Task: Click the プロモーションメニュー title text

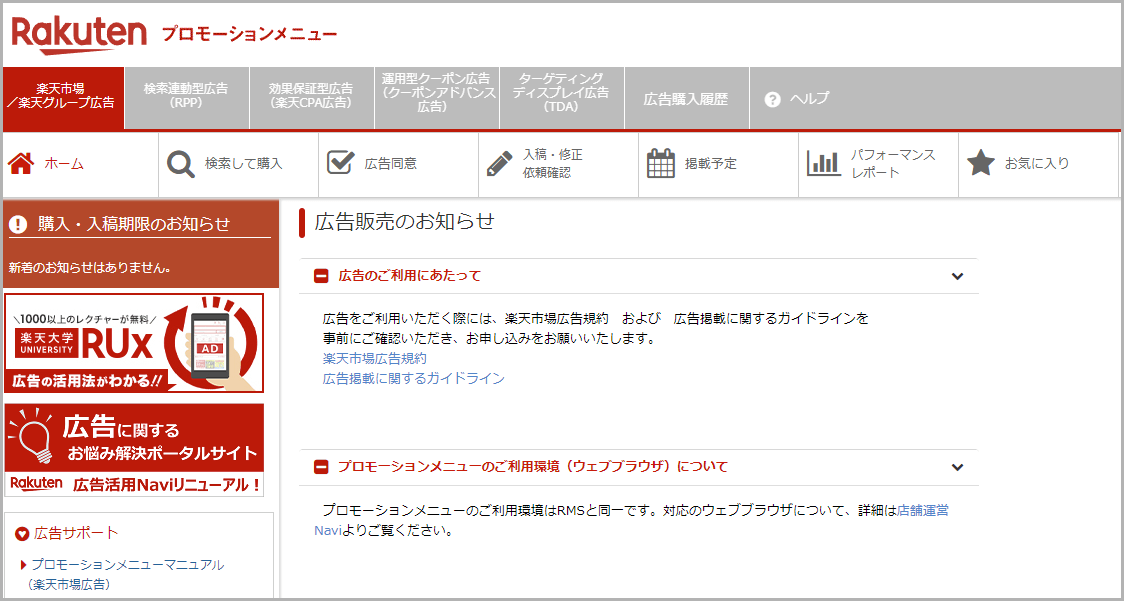Action: (x=249, y=34)
